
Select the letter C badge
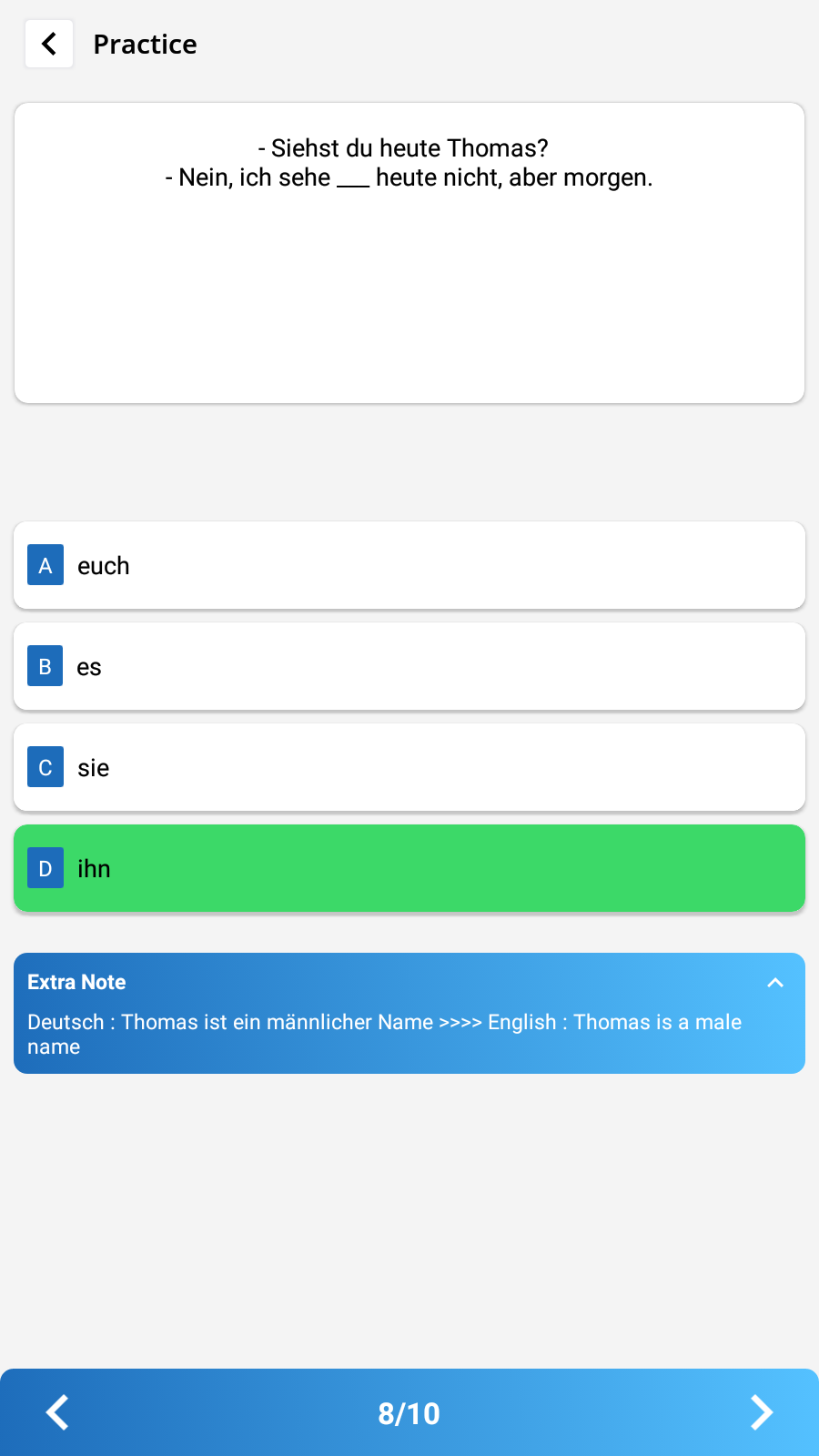(45, 767)
